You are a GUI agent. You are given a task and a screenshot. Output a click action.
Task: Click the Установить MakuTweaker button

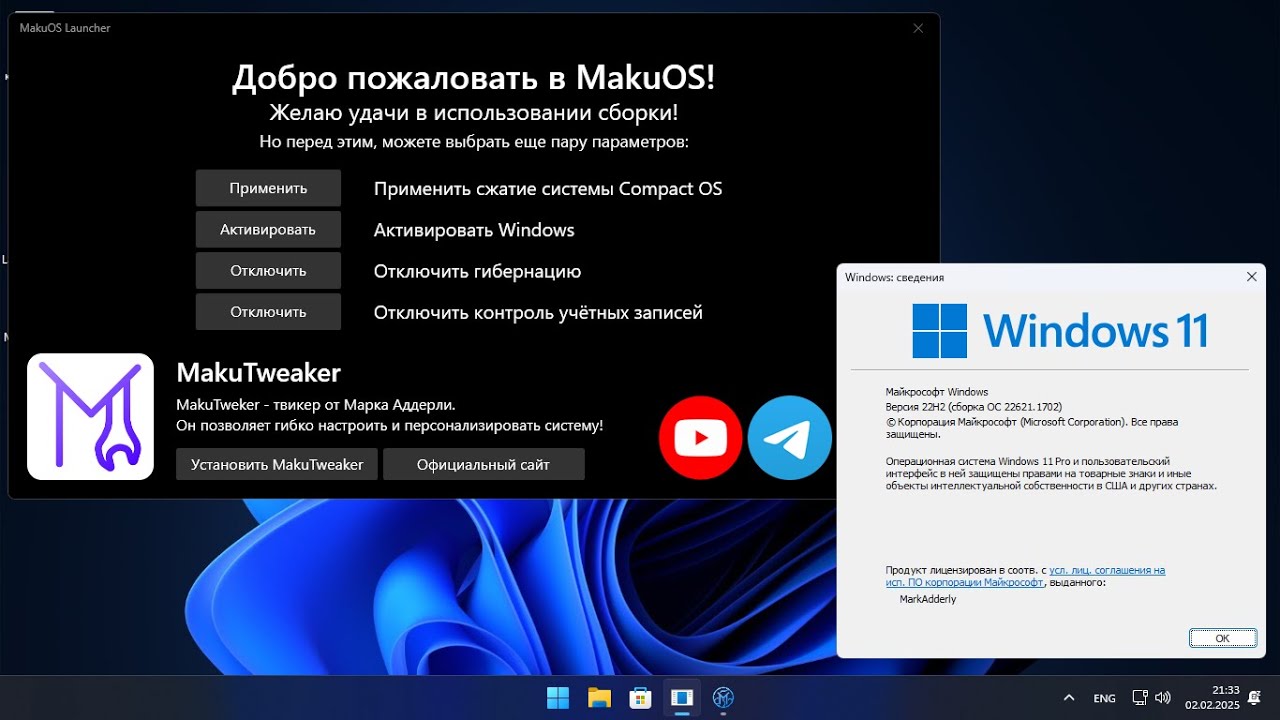click(277, 464)
